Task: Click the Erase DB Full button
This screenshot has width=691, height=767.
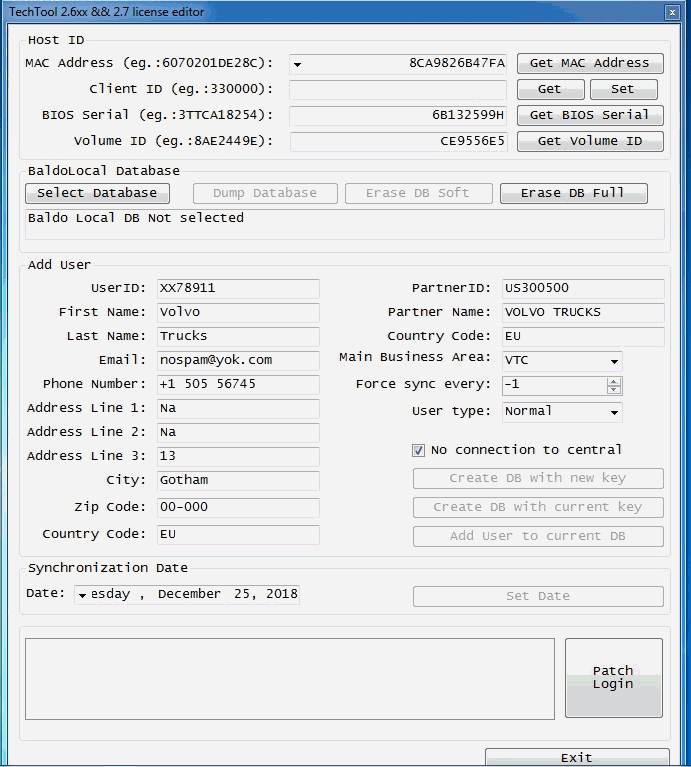Action: click(x=573, y=193)
